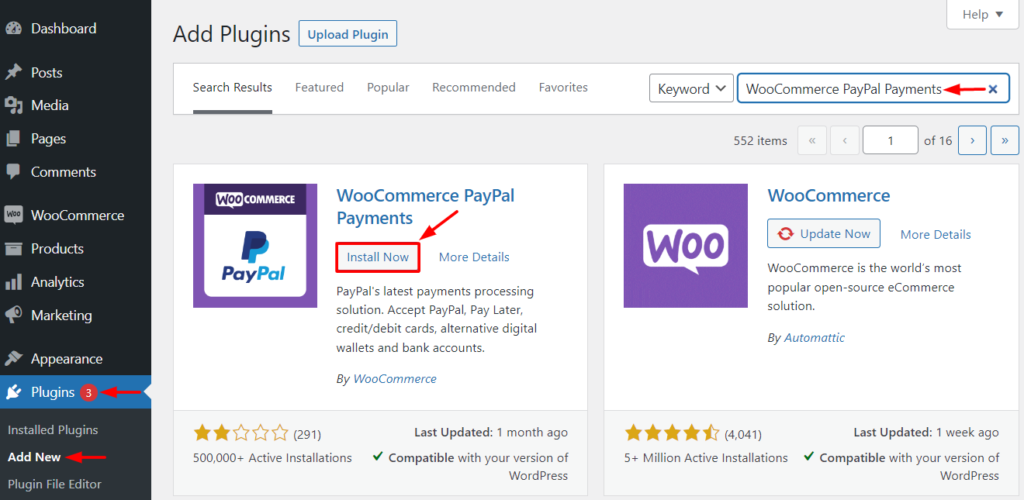Click the "Add Plugins" page heading
The height and width of the screenshot is (500, 1024).
tap(232, 34)
